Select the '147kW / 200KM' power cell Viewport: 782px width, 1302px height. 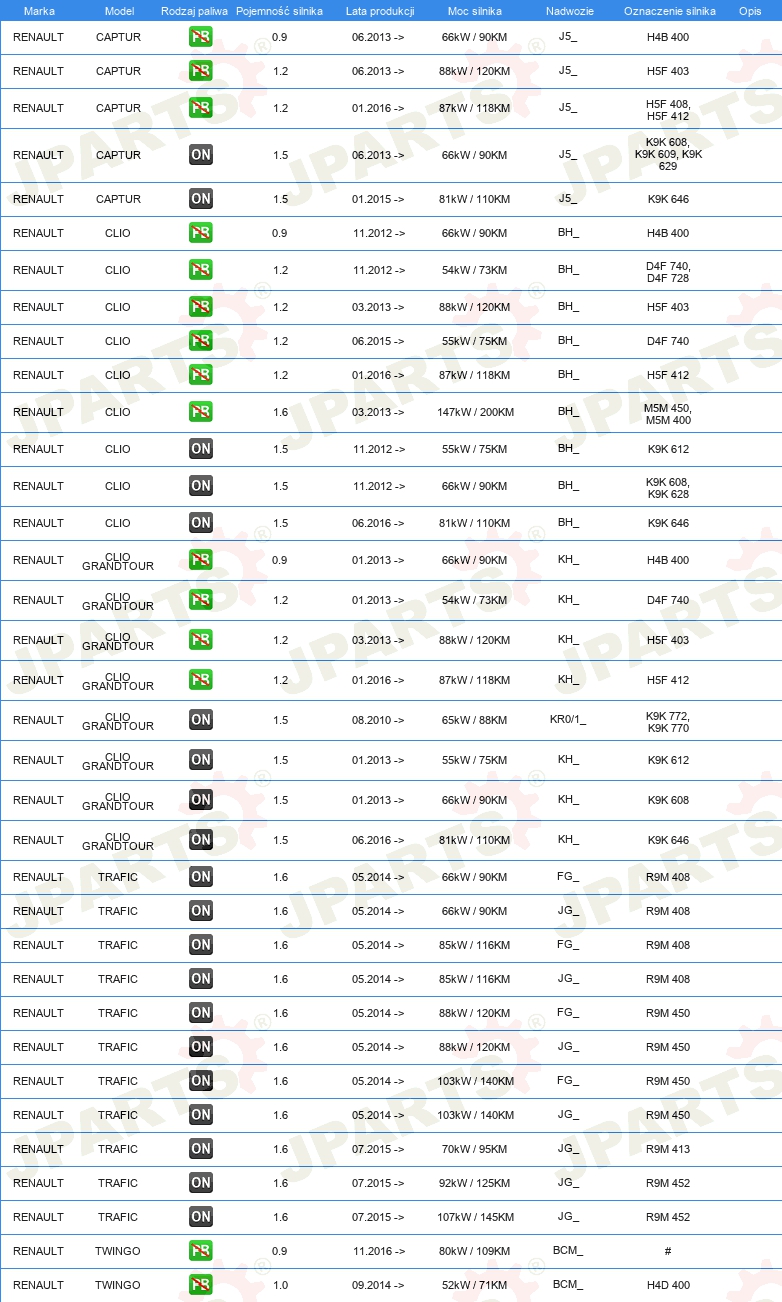point(475,412)
